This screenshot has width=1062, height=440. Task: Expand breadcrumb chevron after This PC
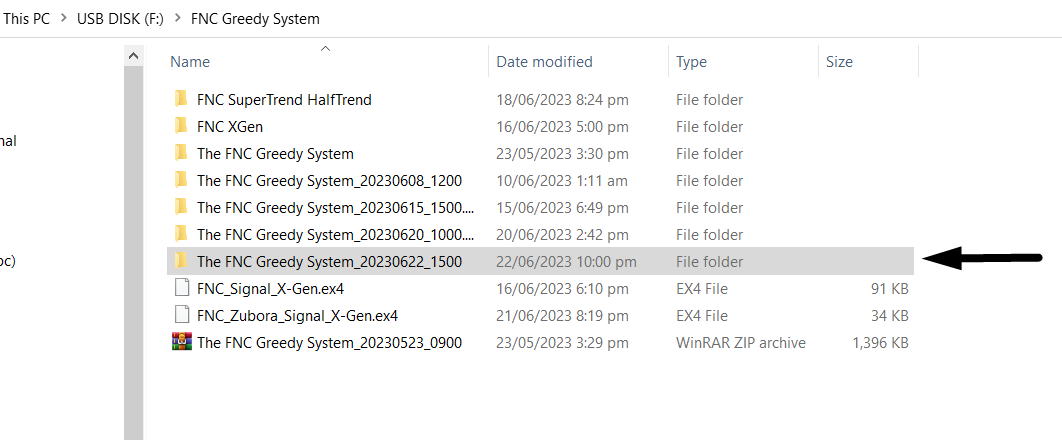[62, 19]
